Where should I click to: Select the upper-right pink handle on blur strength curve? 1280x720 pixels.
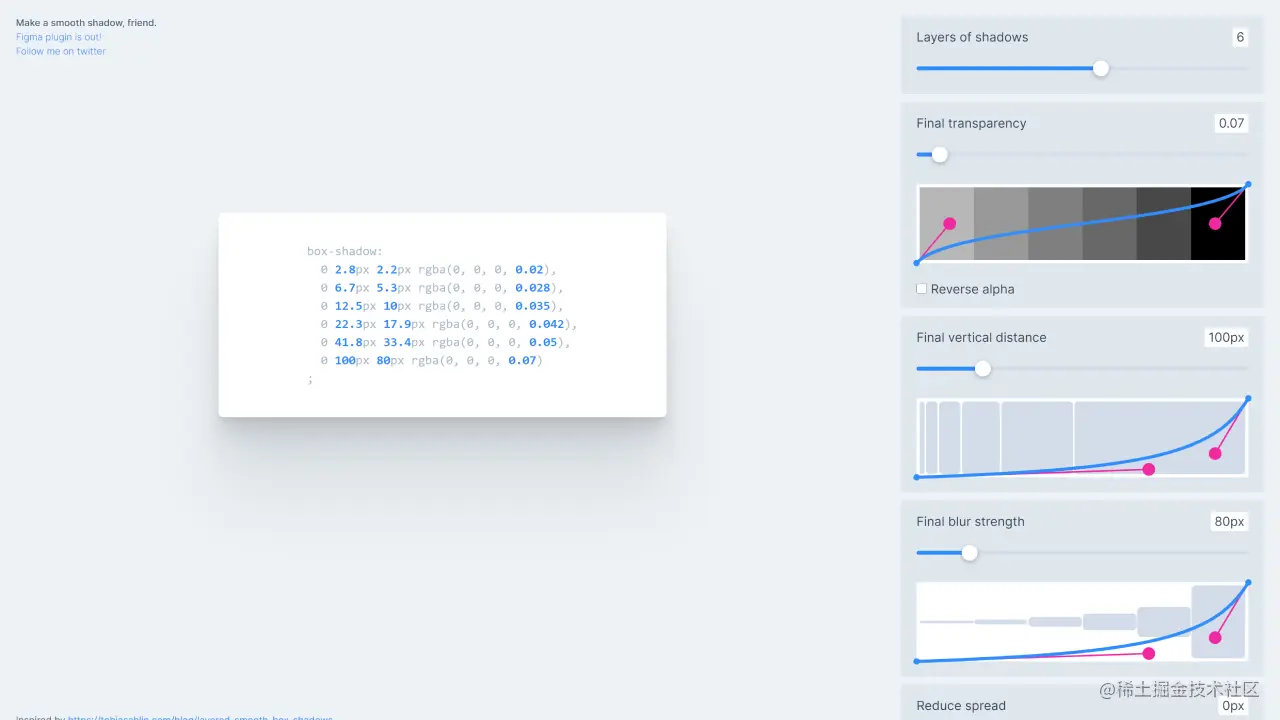coord(1215,637)
